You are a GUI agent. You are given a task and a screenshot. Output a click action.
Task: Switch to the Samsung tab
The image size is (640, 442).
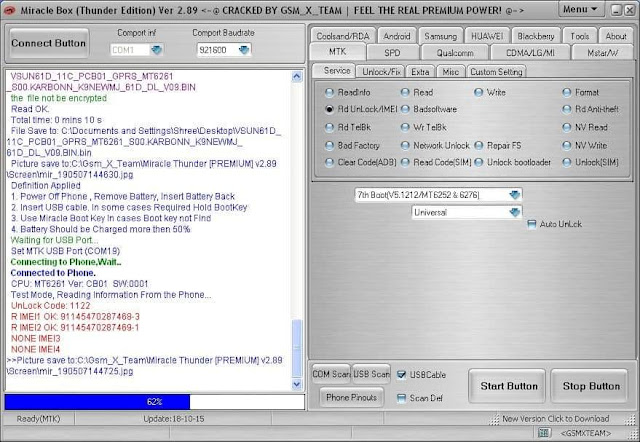[x=440, y=36]
